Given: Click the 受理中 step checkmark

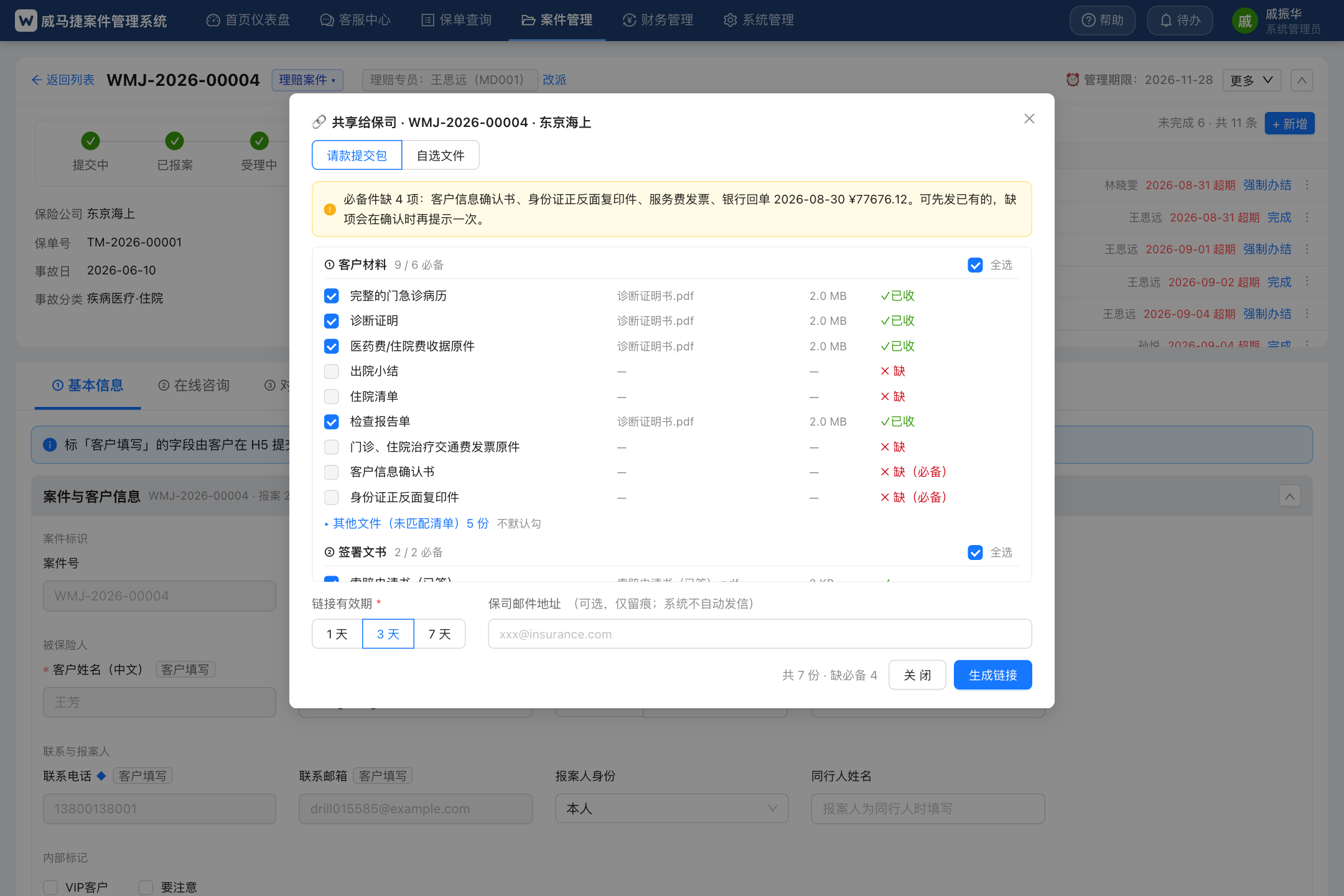Looking at the screenshot, I should [x=259, y=141].
